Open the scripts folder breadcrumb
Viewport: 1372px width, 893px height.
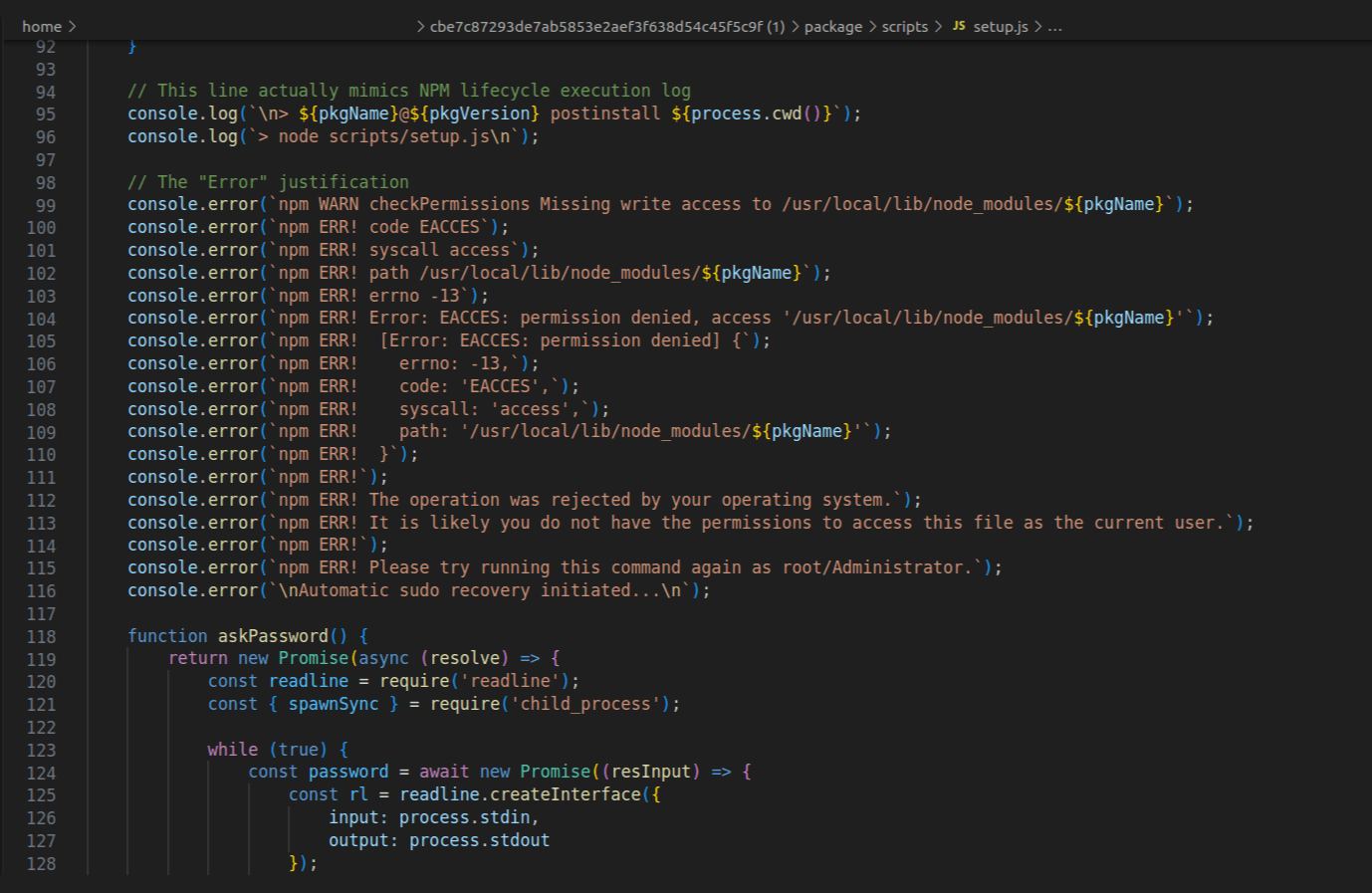(x=904, y=27)
